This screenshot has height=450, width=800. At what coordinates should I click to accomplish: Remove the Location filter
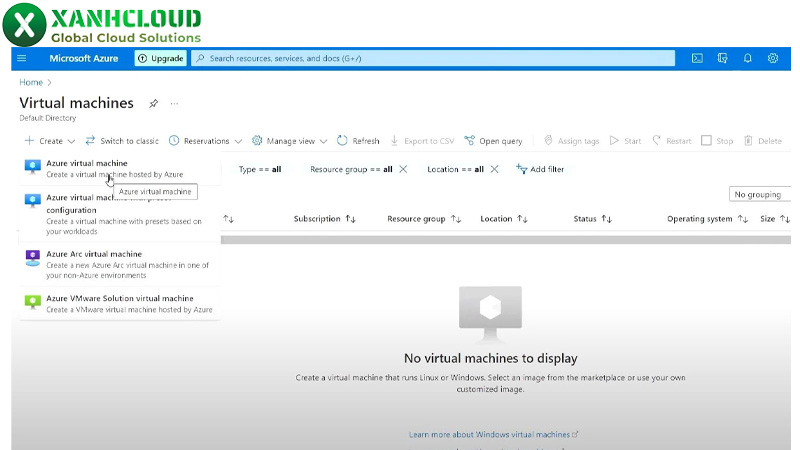pos(494,169)
